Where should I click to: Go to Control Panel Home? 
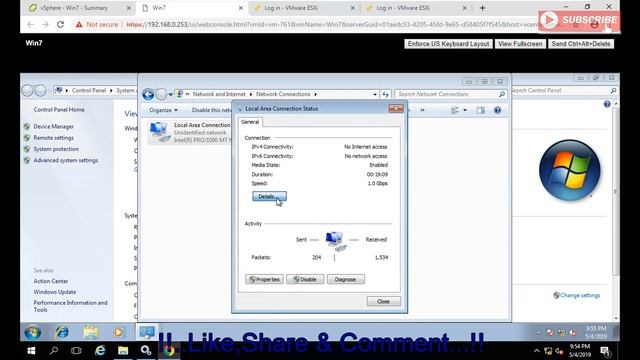pyautogui.click(x=59, y=110)
